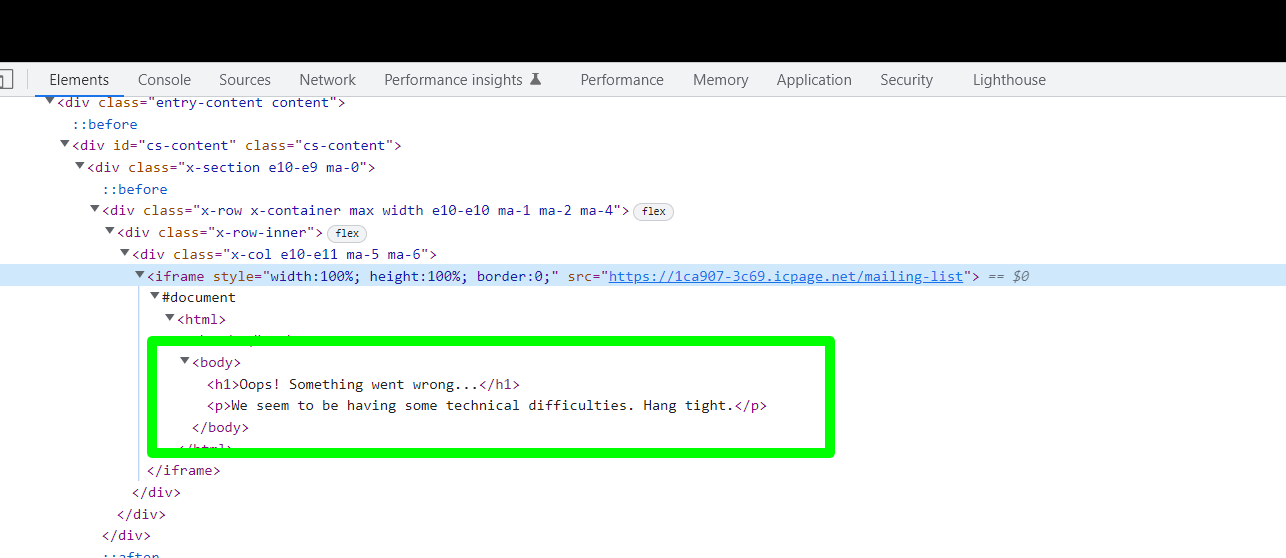Toggle the device toolbar icon
Screen dimensions: 1286x558
click(5, 80)
